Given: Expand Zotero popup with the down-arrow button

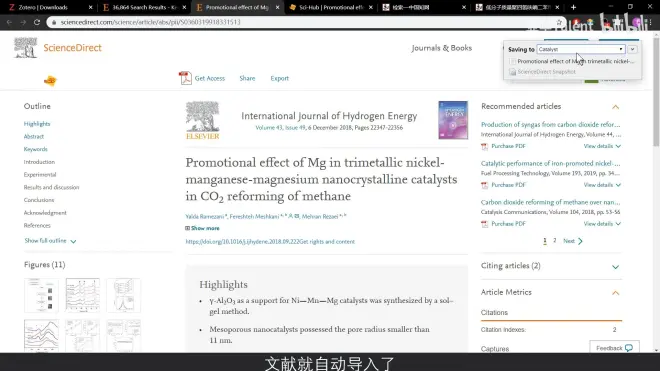Looking at the screenshot, I should click(x=632, y=49).
